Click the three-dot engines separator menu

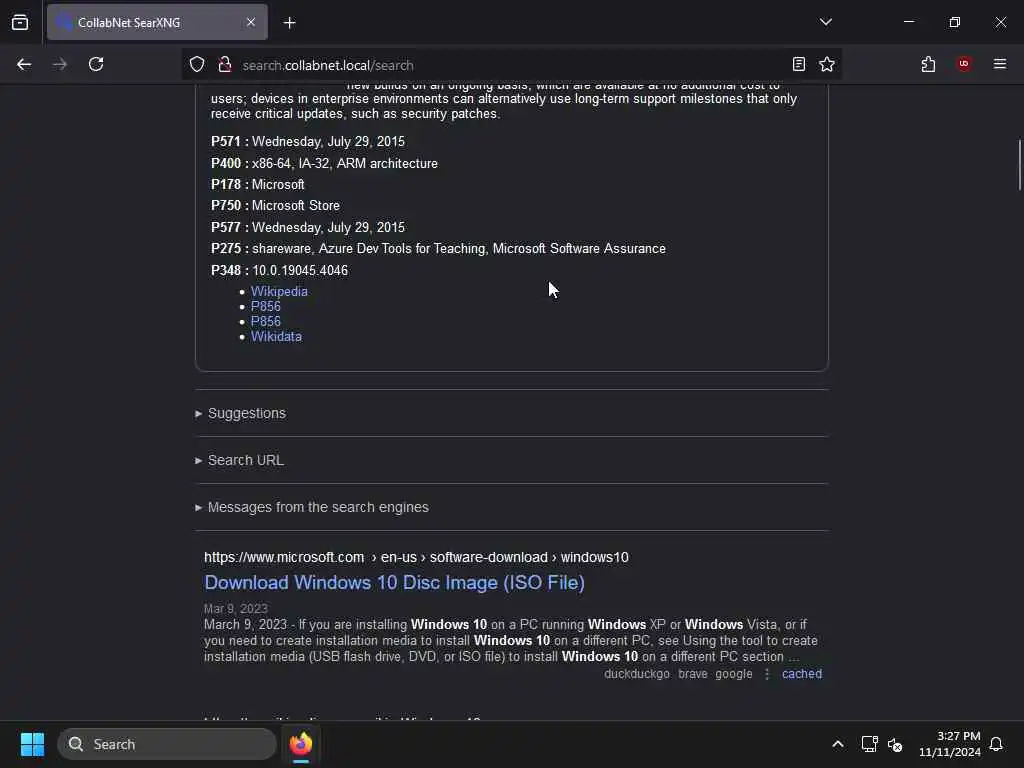767,674
